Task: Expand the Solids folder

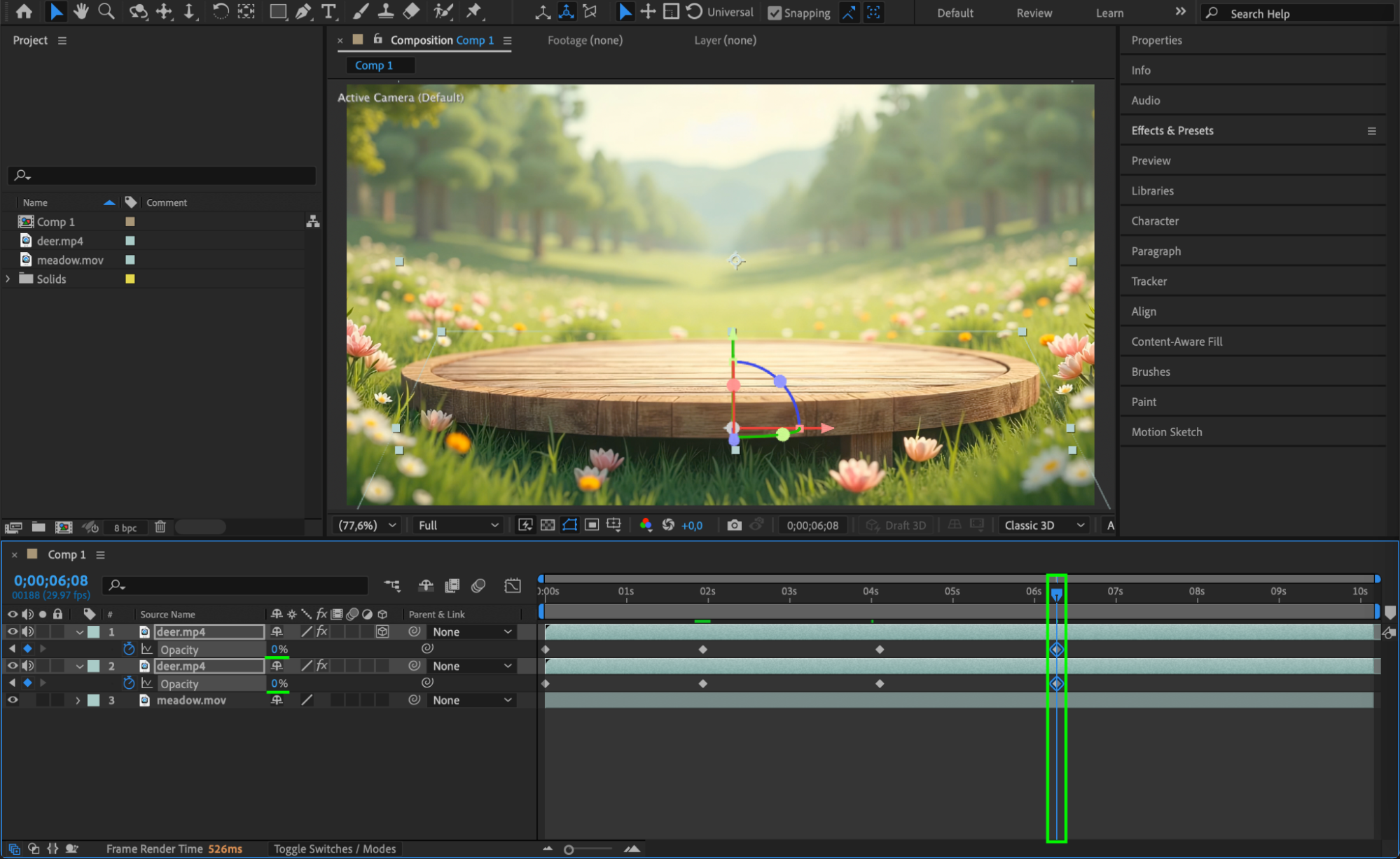Action: click(8, 279)
